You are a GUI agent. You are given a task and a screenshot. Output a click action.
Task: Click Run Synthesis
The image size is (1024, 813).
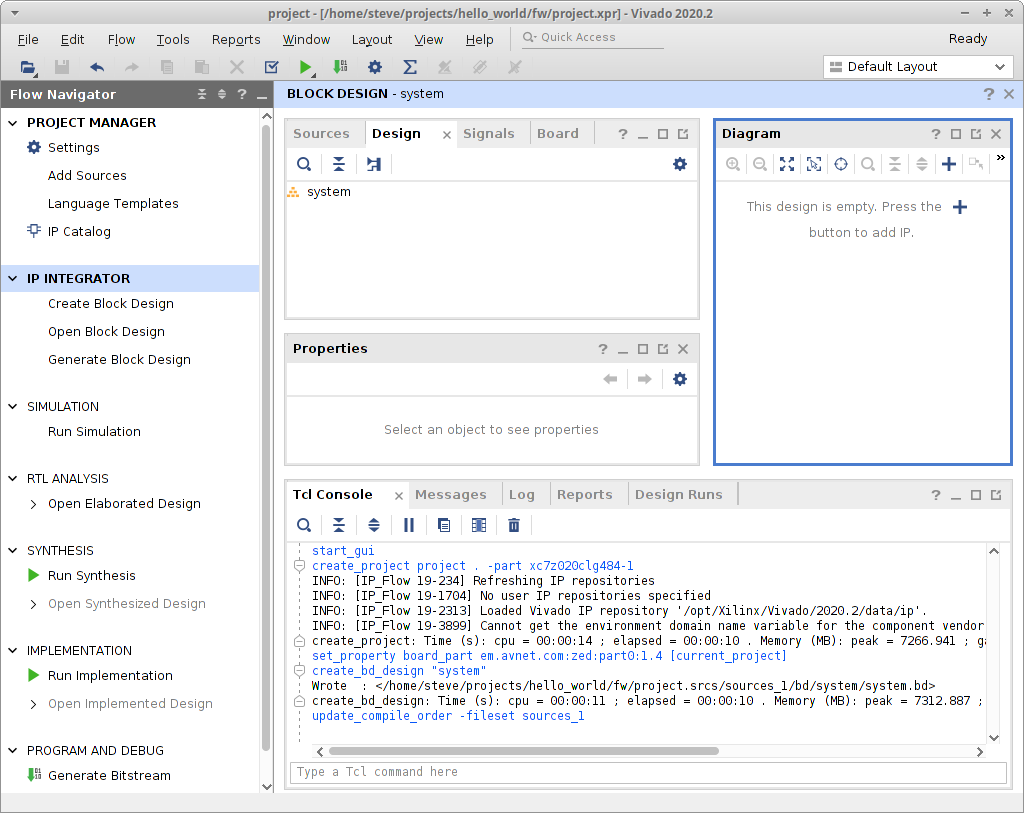91,575
